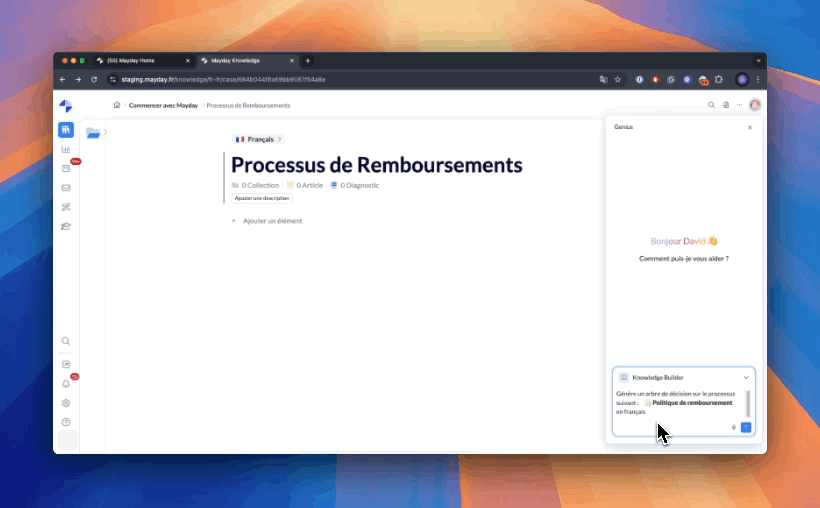Click the home icon in breadcrumb
This screenshot has height=508, width=820.
tap(117, 105)
